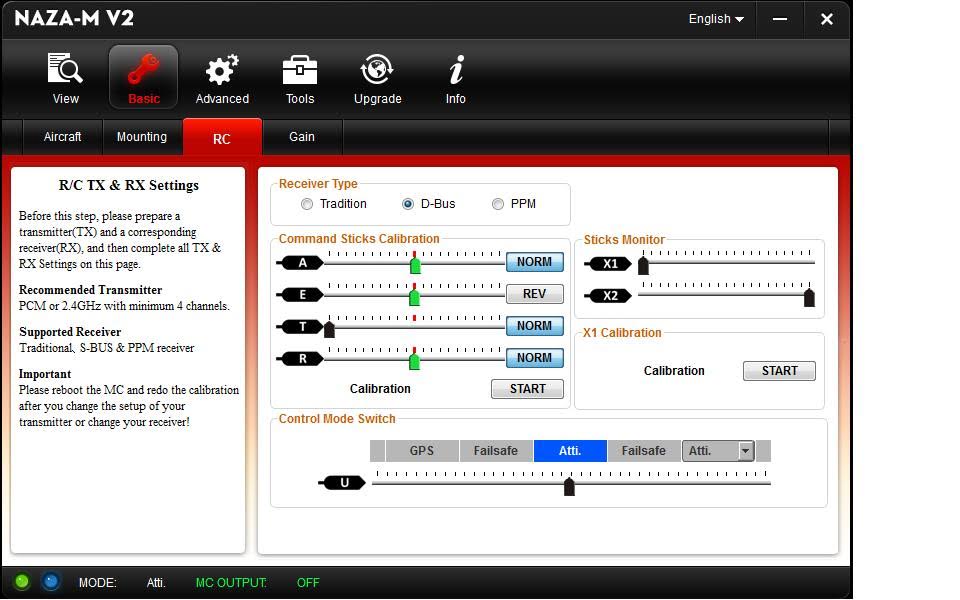Click the GPS control mode segment
The width and height of the screenshot is (960, 600).
[x=422, y=451]
